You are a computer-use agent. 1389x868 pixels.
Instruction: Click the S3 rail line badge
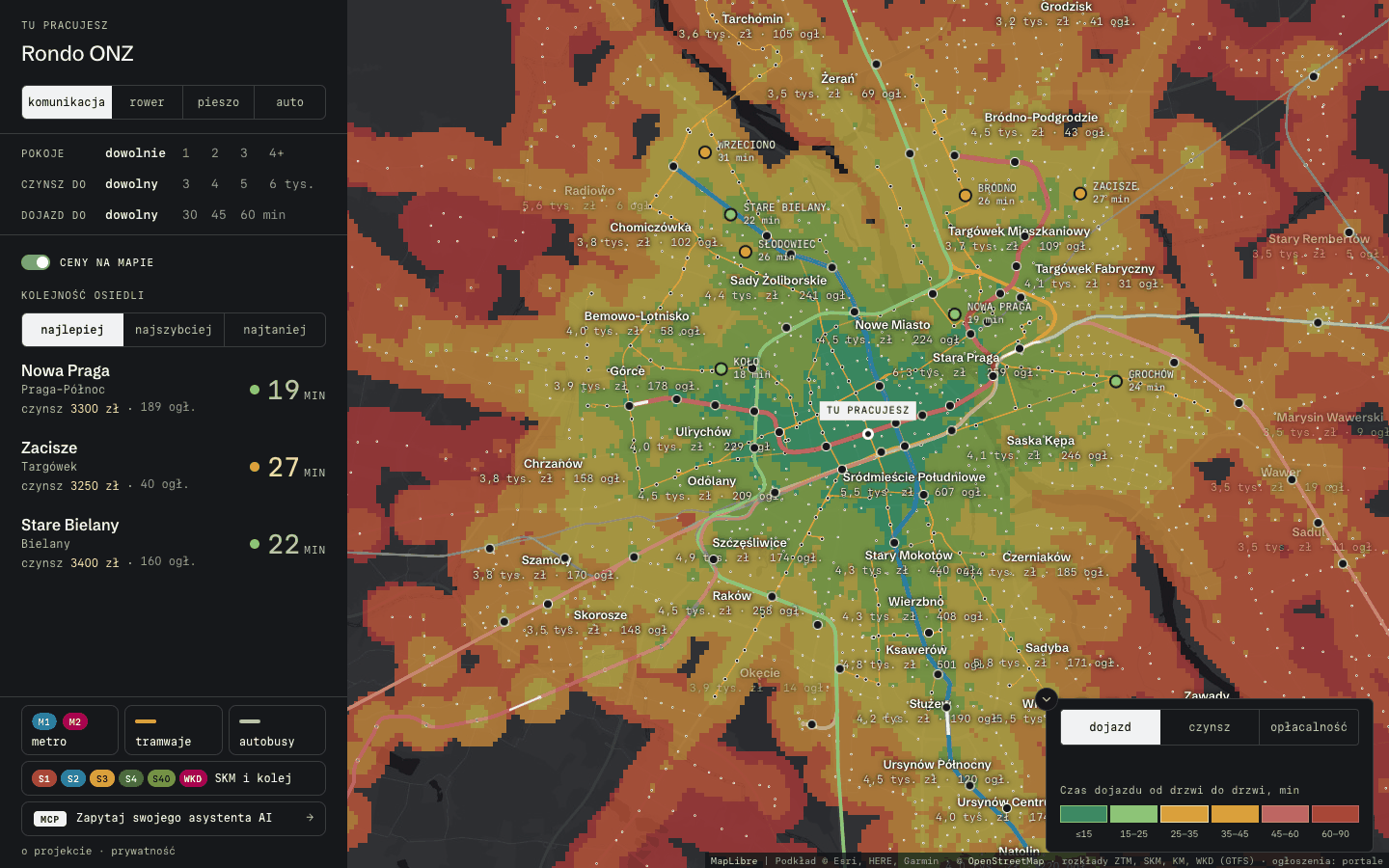click(102, 778)
